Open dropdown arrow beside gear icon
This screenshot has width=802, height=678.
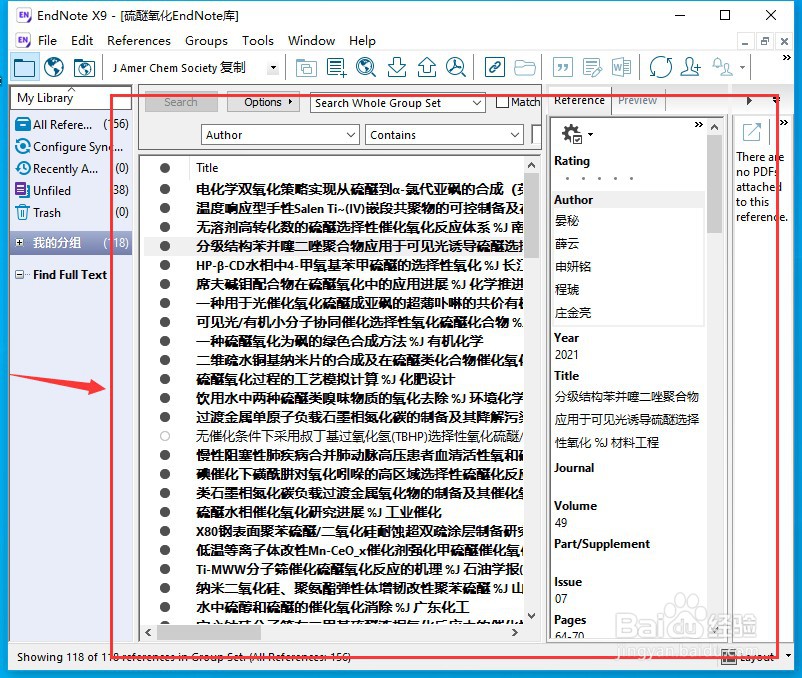[590, 134]
